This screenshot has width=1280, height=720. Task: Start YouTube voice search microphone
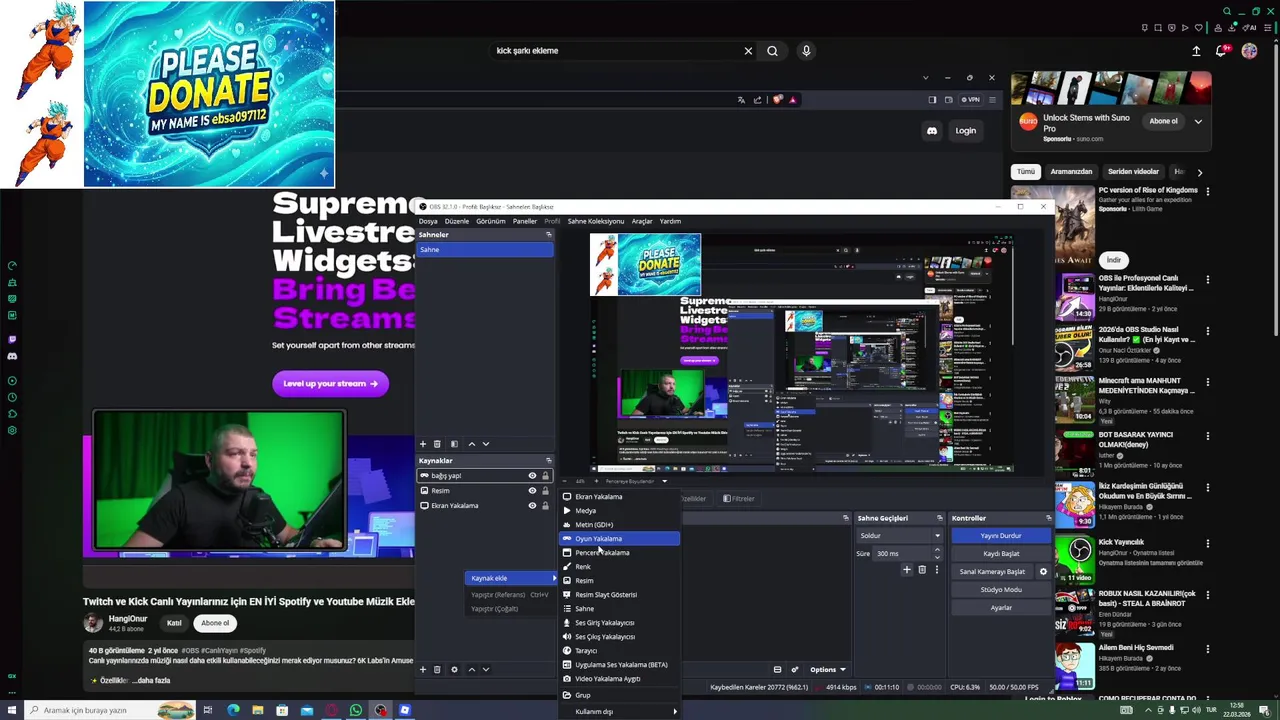point(806,51)
